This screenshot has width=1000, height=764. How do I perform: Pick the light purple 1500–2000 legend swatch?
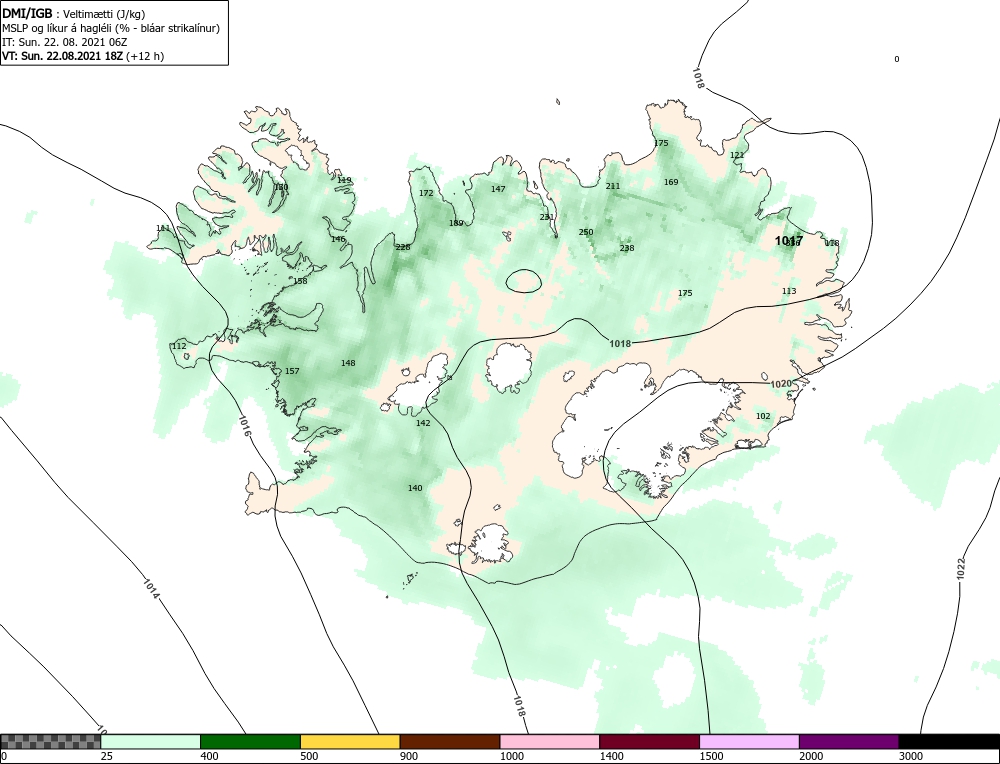click(x=749, y=742)
